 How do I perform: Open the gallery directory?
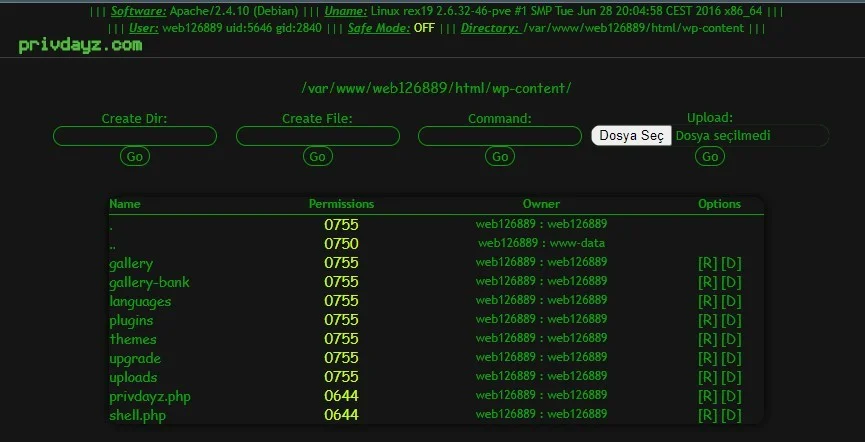131,264
